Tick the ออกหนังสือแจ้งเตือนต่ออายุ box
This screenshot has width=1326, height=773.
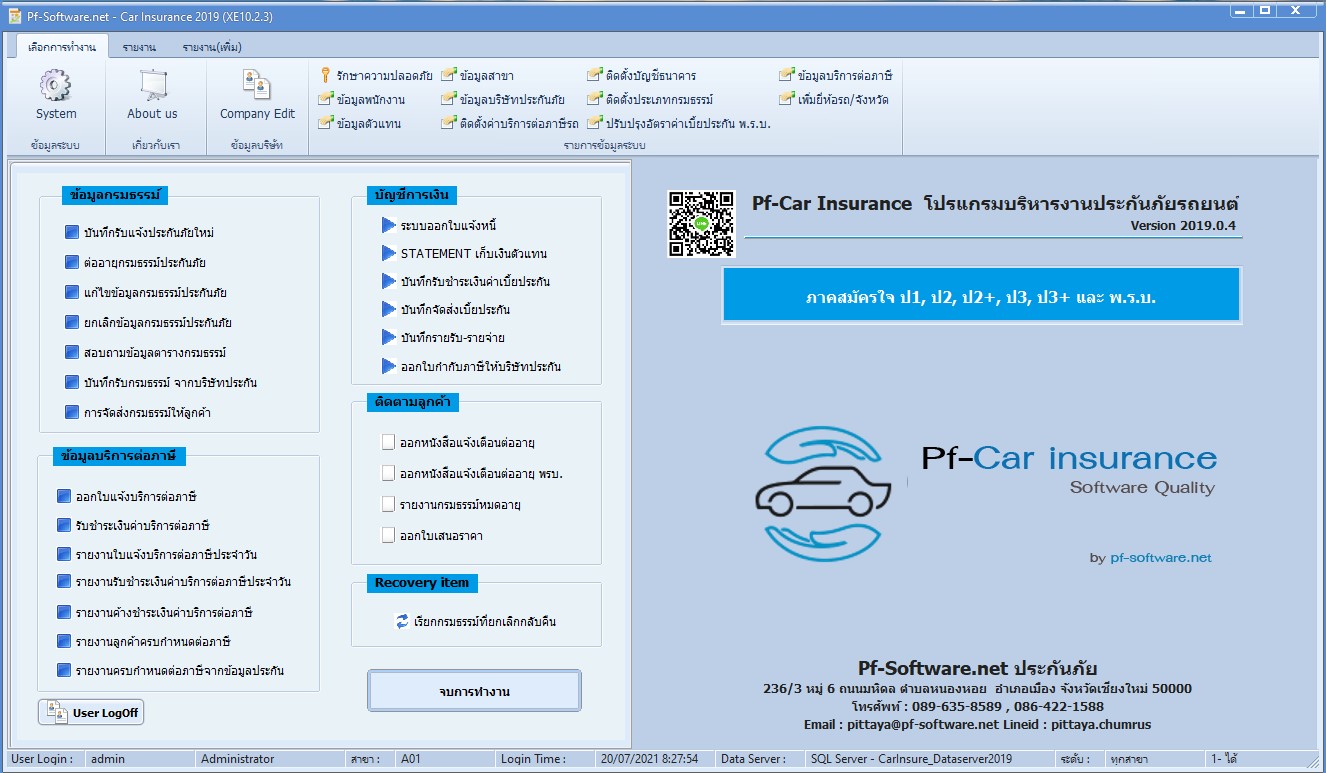tap(388, 442)
